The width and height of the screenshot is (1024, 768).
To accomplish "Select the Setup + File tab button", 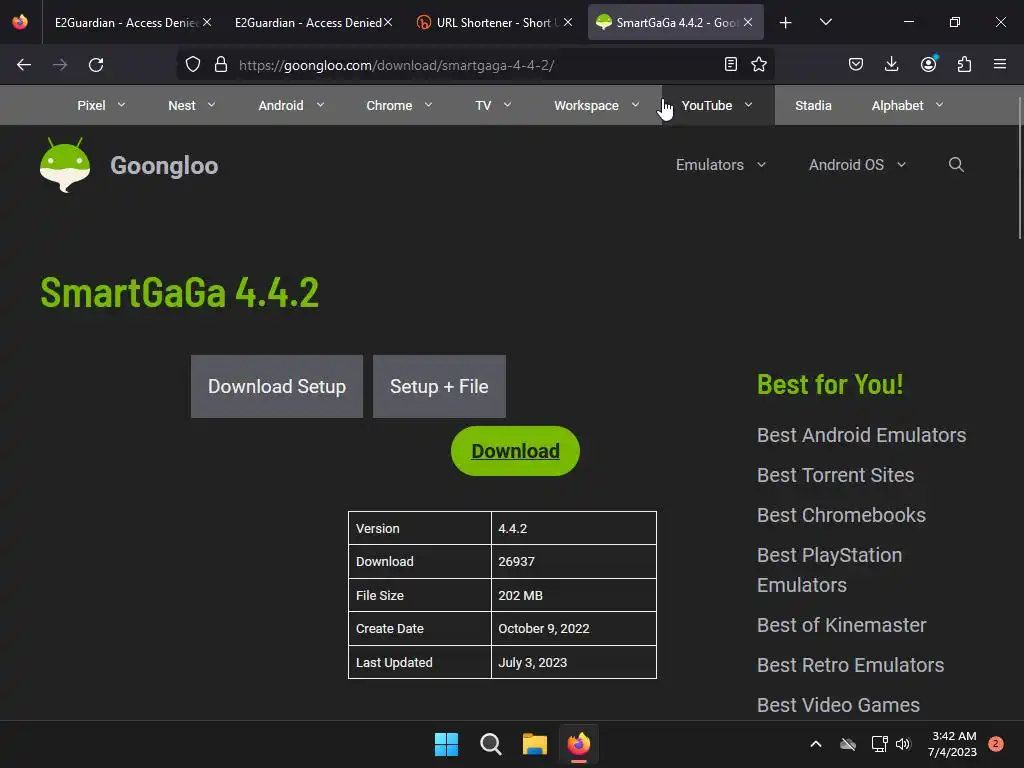I will click(440, 387).
